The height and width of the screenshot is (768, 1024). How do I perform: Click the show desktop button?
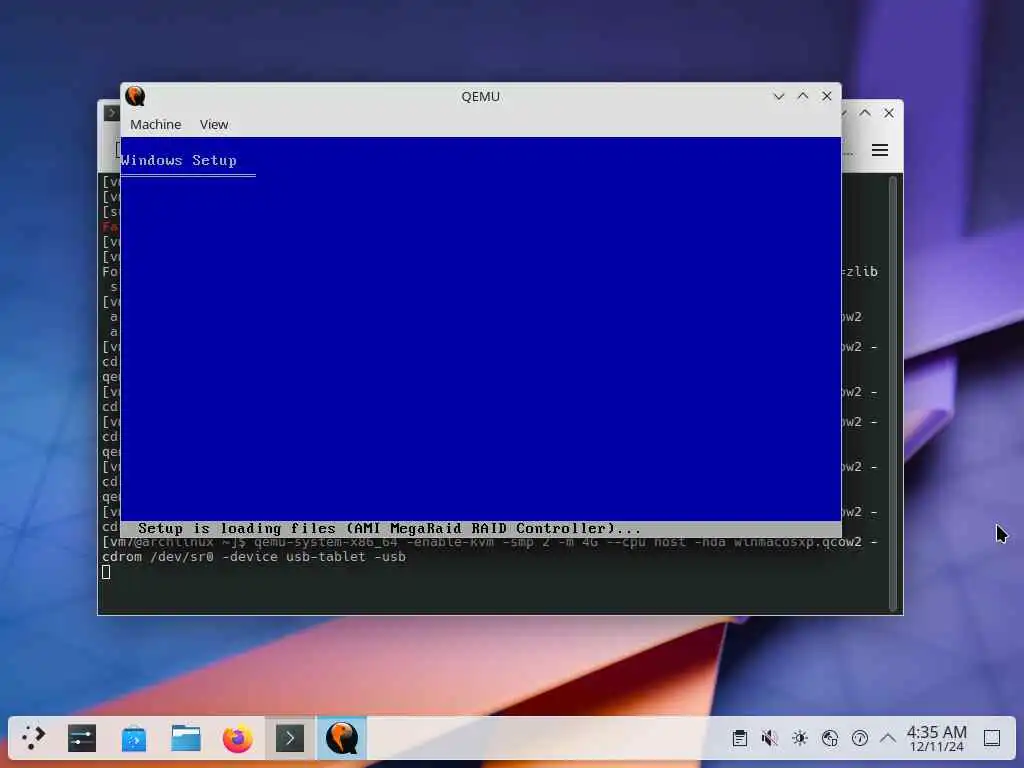(991, 738)
